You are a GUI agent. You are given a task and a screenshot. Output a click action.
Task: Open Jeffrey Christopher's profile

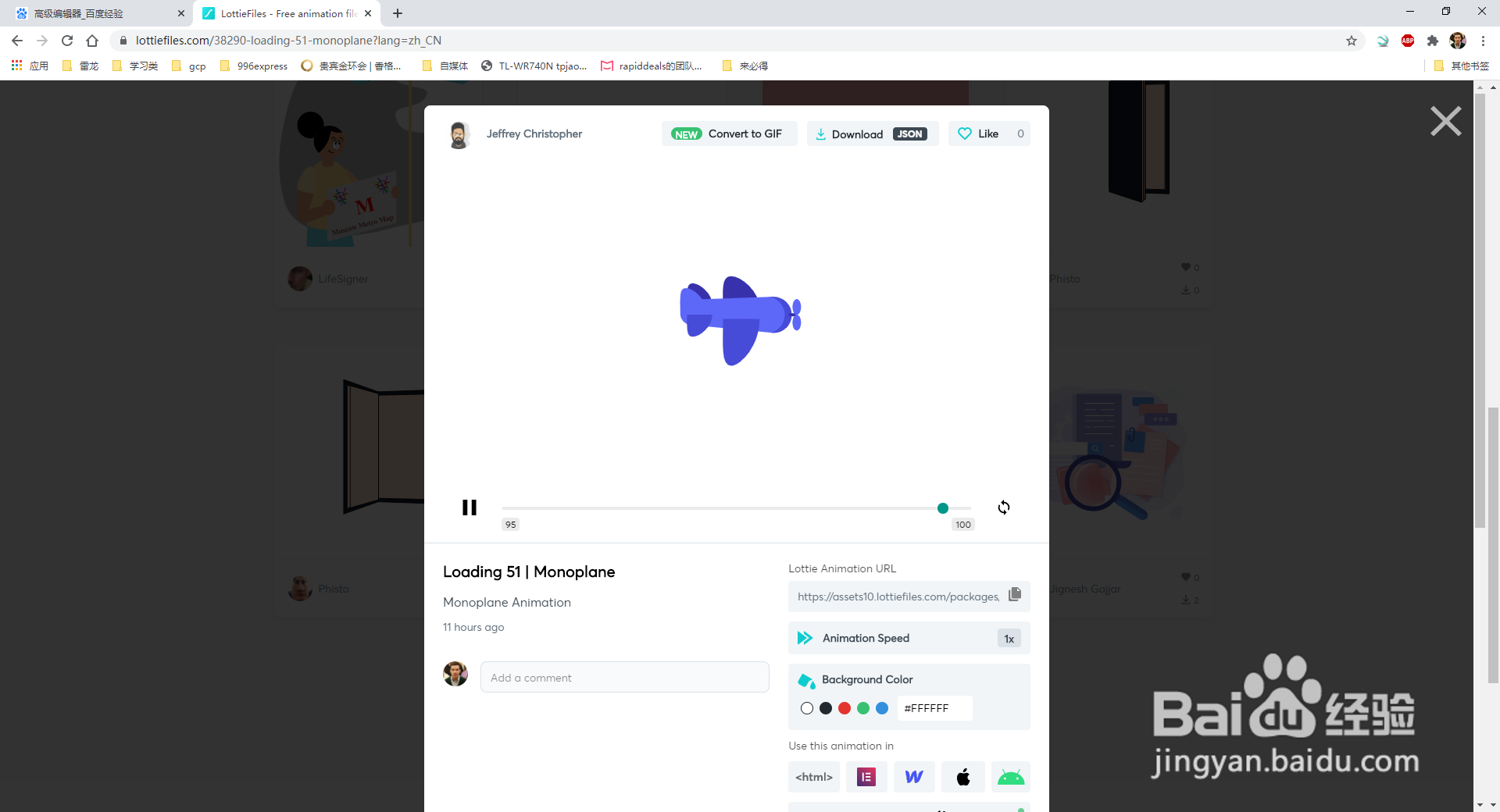[x=534, y=134]
